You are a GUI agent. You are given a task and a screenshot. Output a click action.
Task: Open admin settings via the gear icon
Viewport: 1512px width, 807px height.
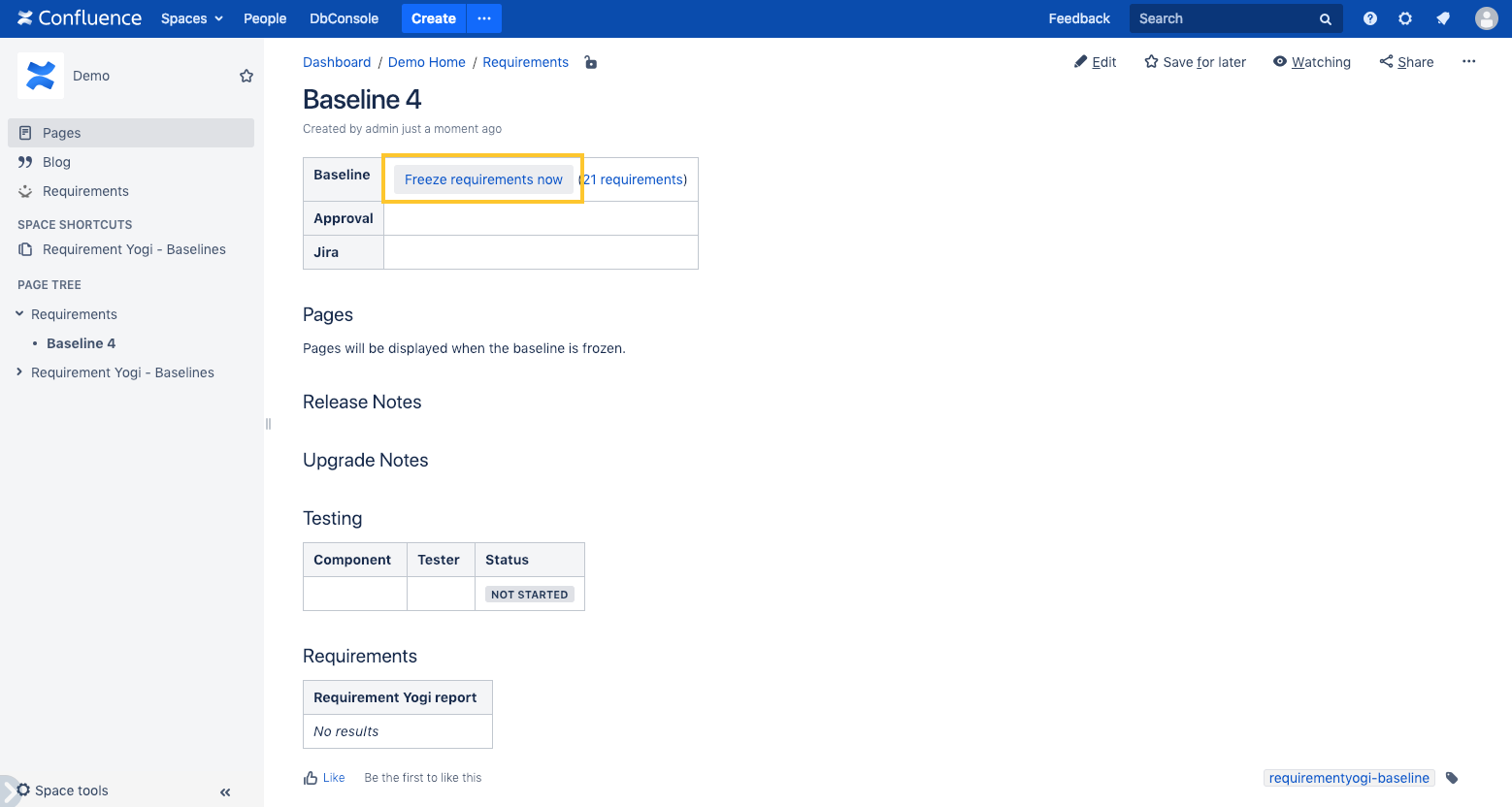tap(1404, 17)
